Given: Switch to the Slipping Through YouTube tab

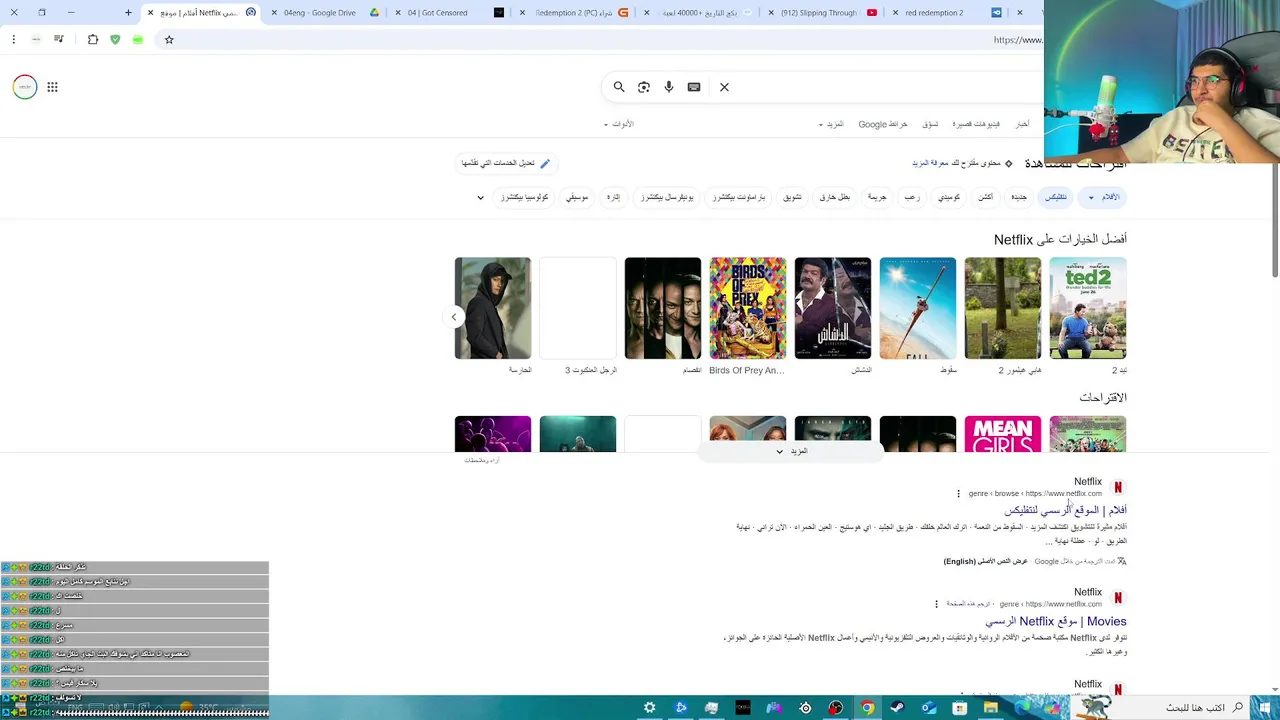Looking at the screenshot, I should pos(820,13).
